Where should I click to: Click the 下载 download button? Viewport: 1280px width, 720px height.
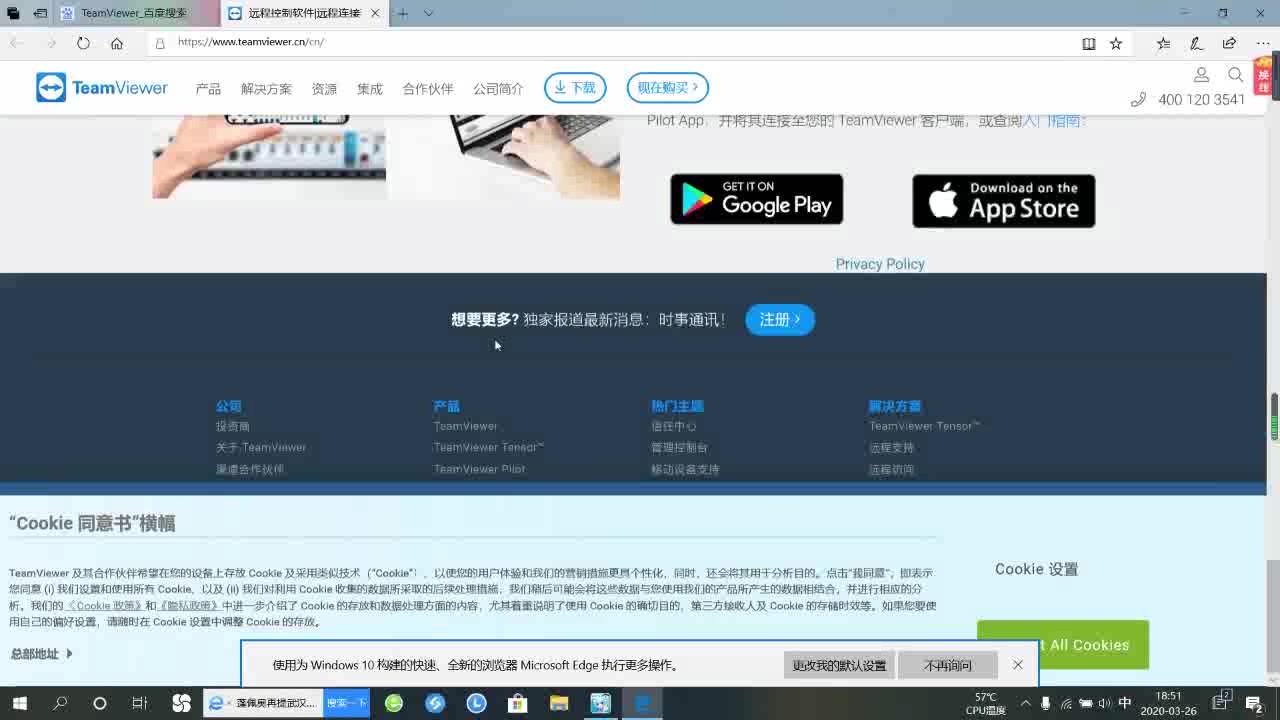click(x=575, y=87)
